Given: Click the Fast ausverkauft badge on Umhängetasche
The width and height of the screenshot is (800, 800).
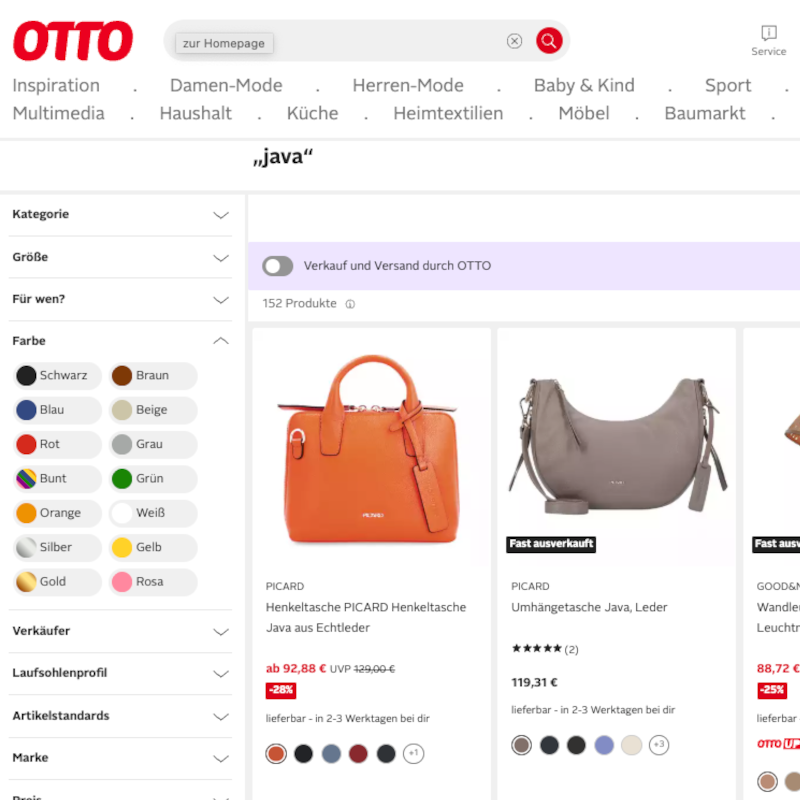Looking at the screenshot, I should click(x=551, y=544).
